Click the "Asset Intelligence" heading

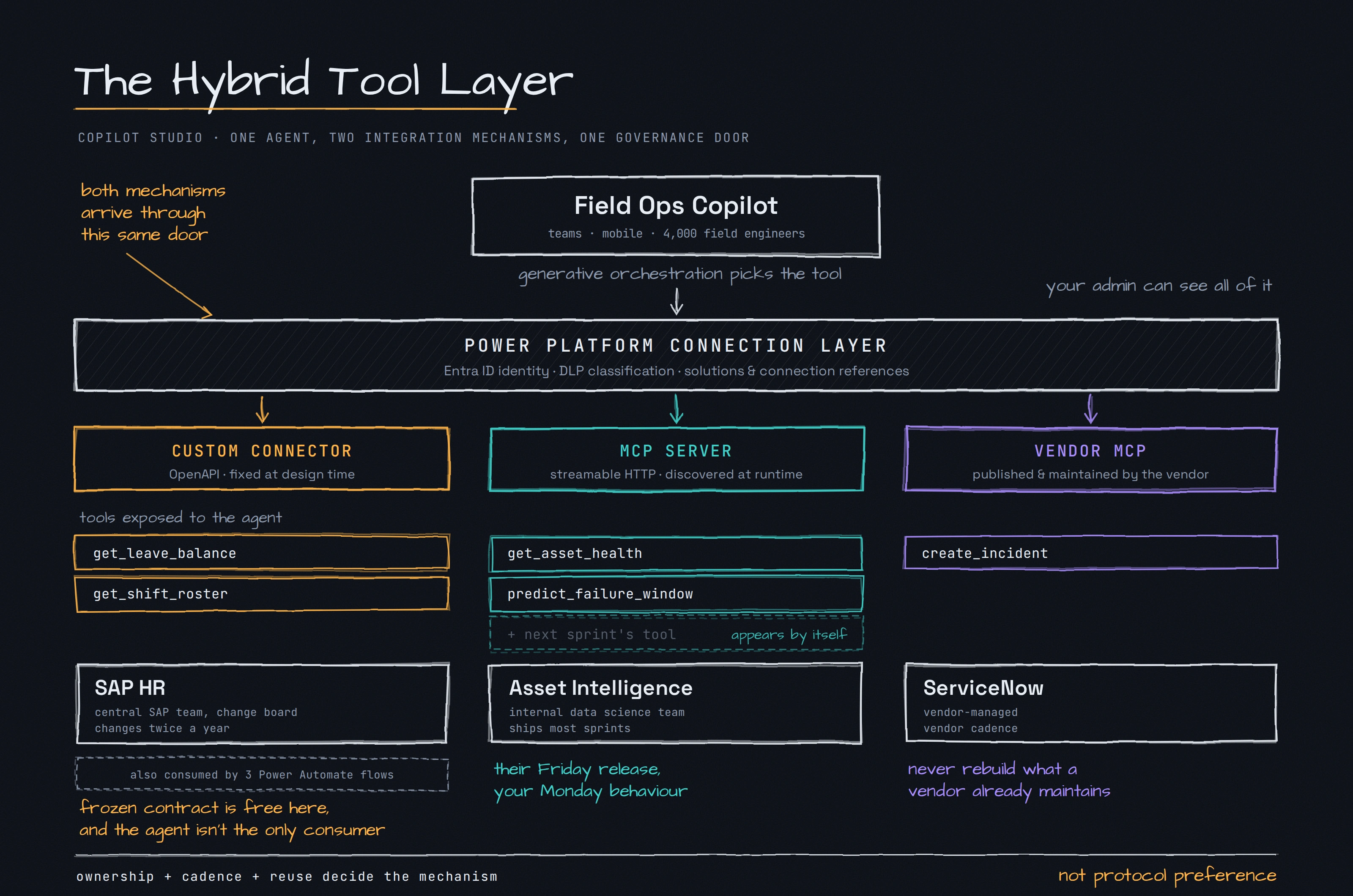pyautogui.click(x=601, y=688)
